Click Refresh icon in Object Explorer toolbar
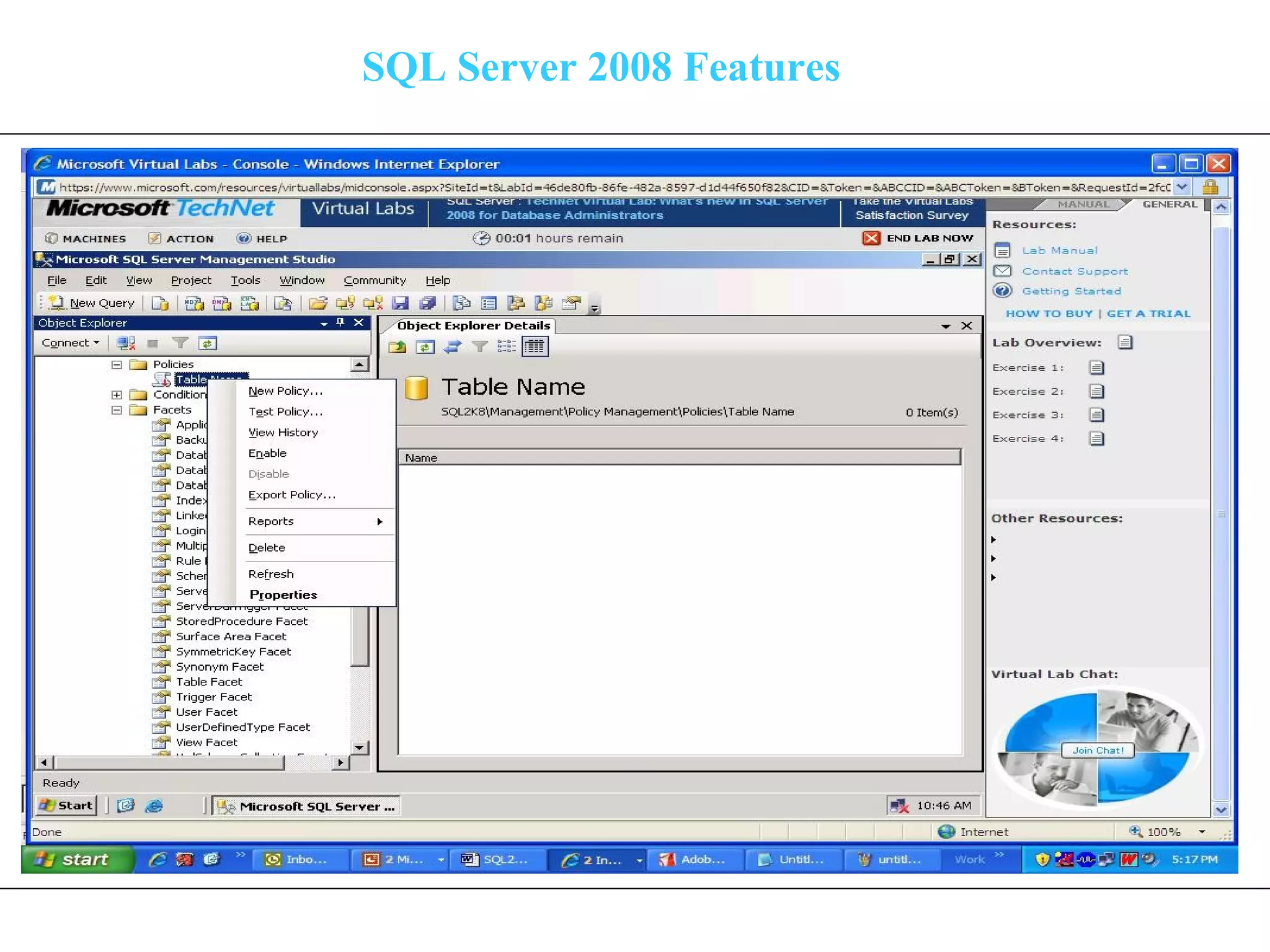The height and width of the screenshot is (952, 1270). pos(207,343)
